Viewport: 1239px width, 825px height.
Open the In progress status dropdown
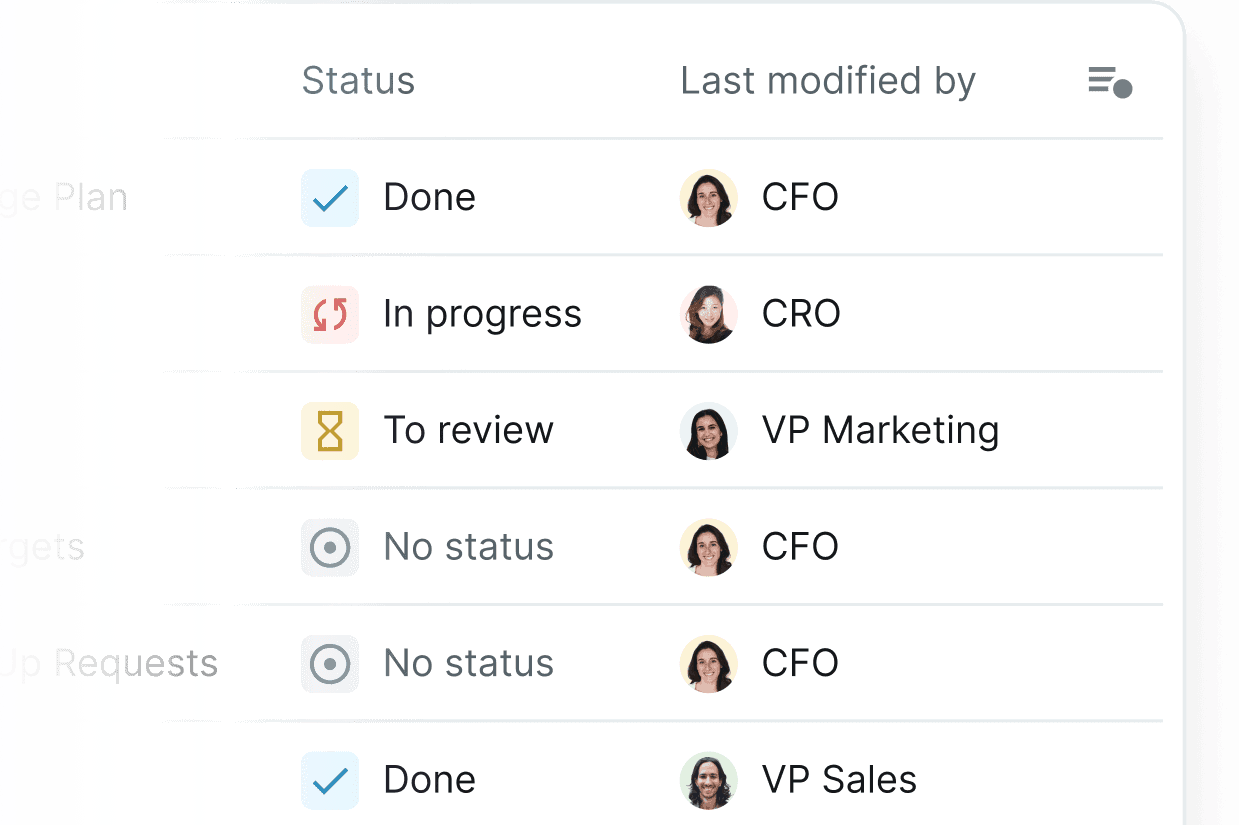(x=482, y=314)
